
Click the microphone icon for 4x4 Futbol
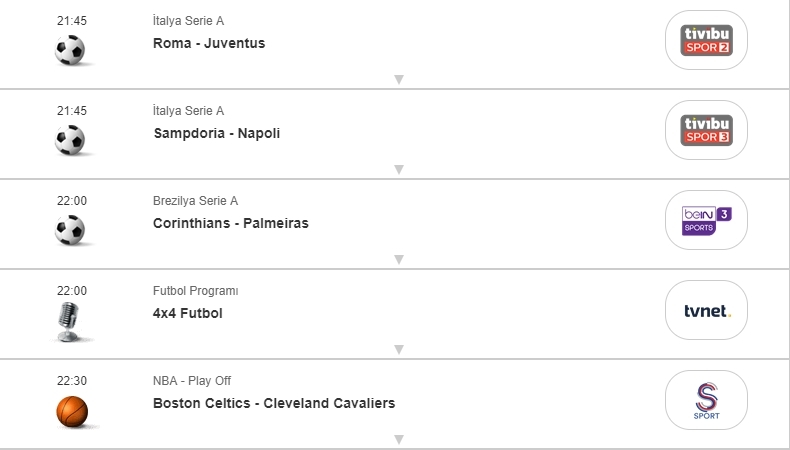70,321
